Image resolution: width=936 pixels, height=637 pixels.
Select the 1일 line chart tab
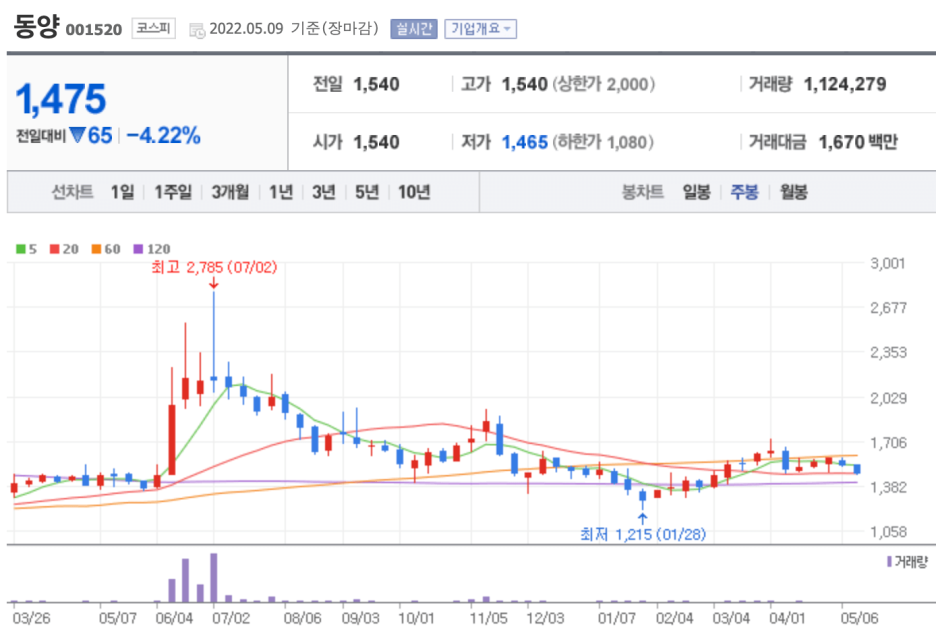pyautogui.click(x=122, y=192)
